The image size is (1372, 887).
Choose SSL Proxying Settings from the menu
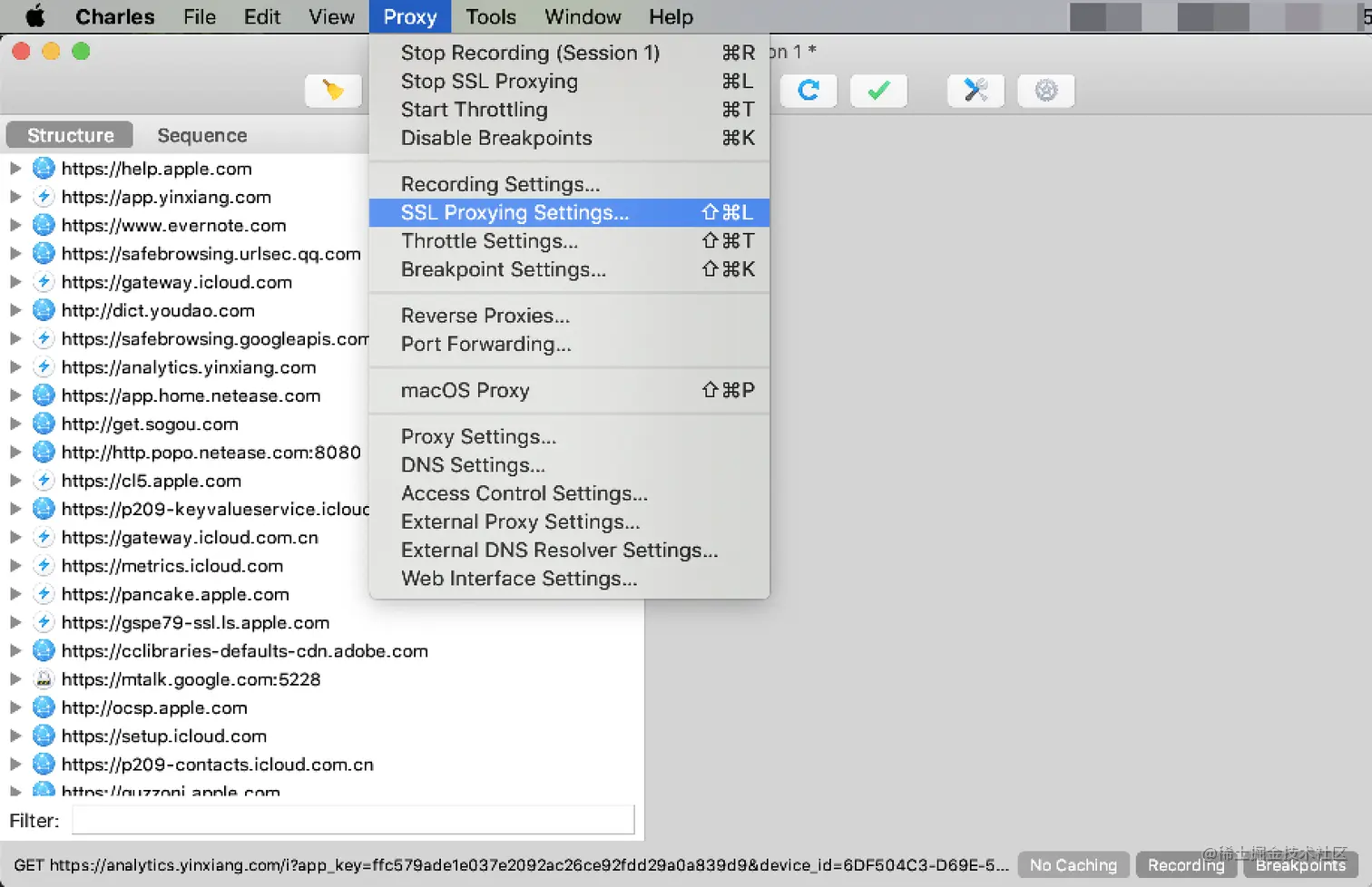(514, 212)
